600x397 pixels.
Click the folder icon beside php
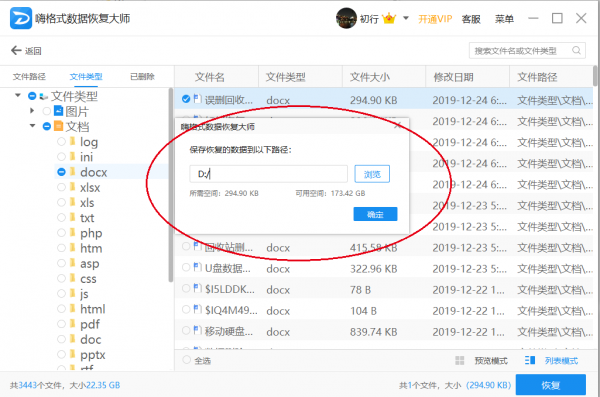(x=72, y=232)
